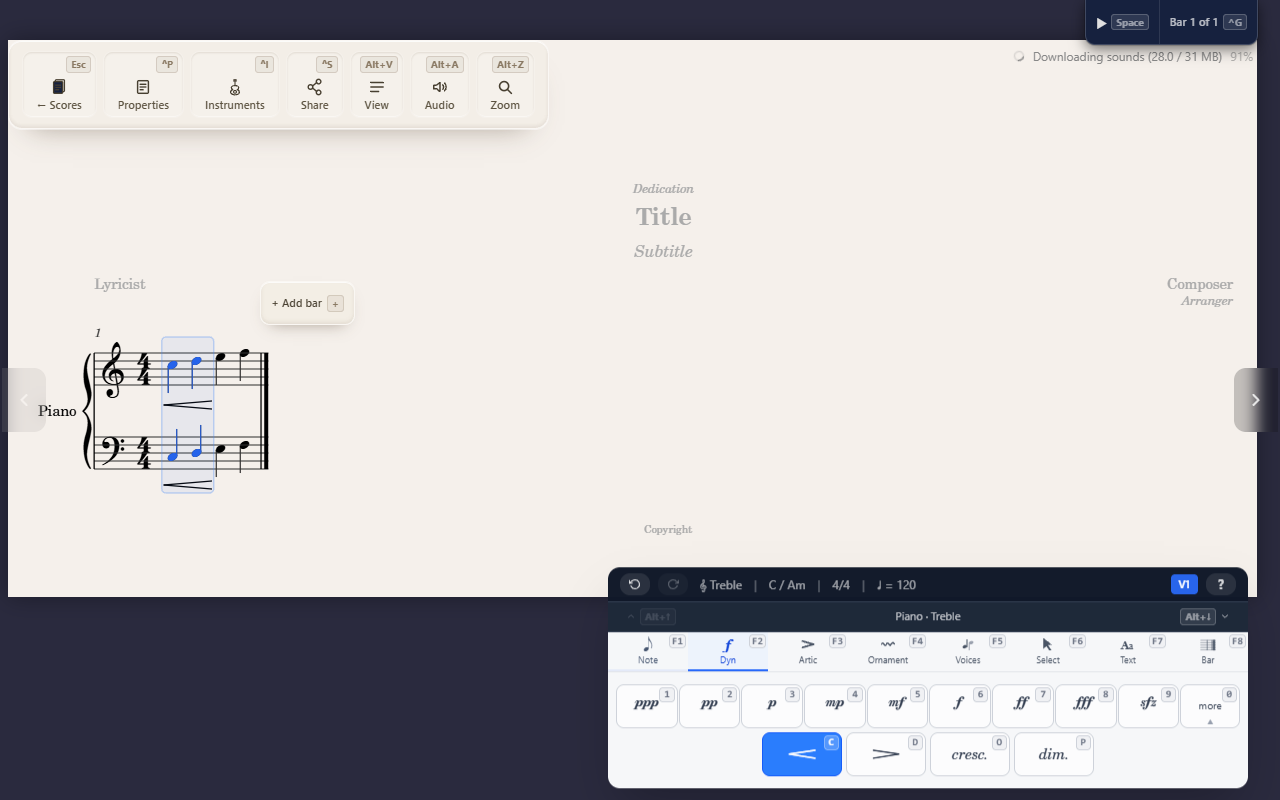This screenshot has width=1280, height=800.
Task: Edit the Copyright placeholder
Action: 668,529
